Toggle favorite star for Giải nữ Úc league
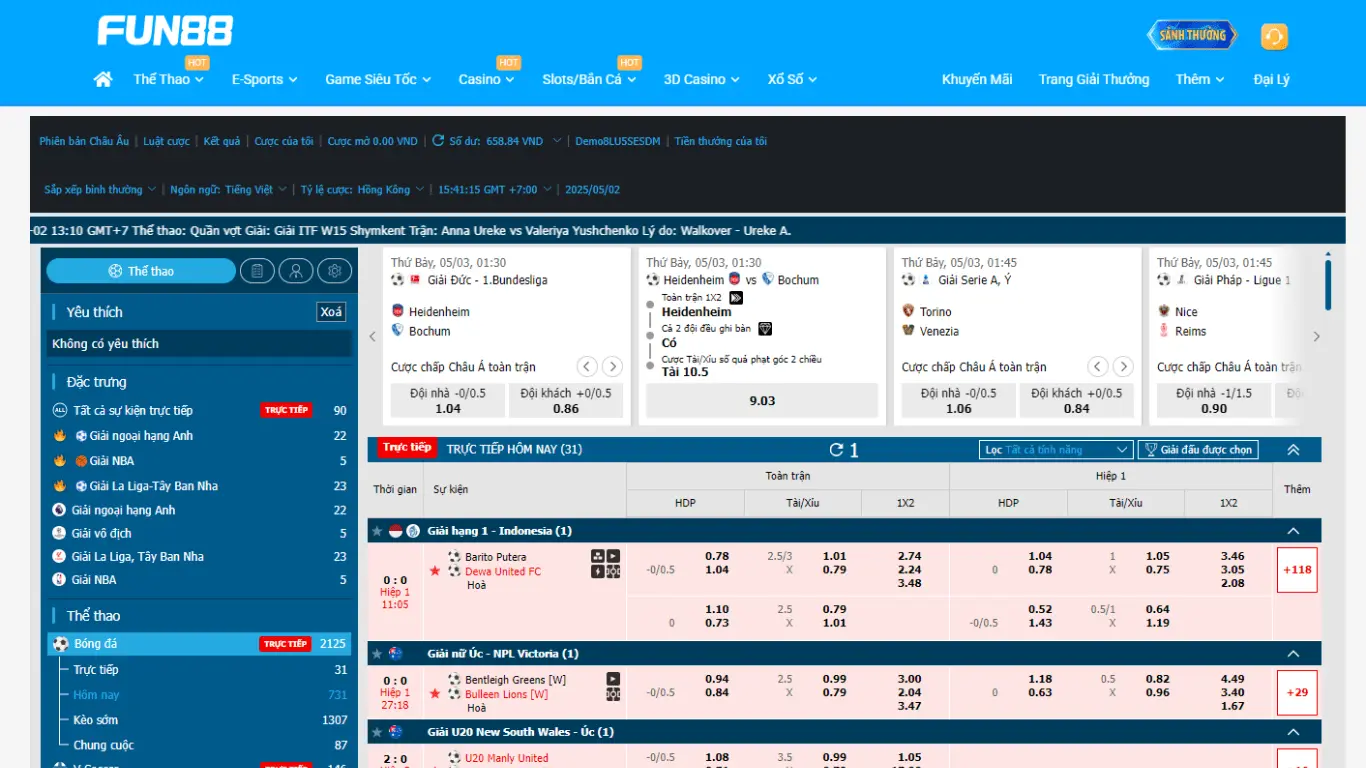 377,654
